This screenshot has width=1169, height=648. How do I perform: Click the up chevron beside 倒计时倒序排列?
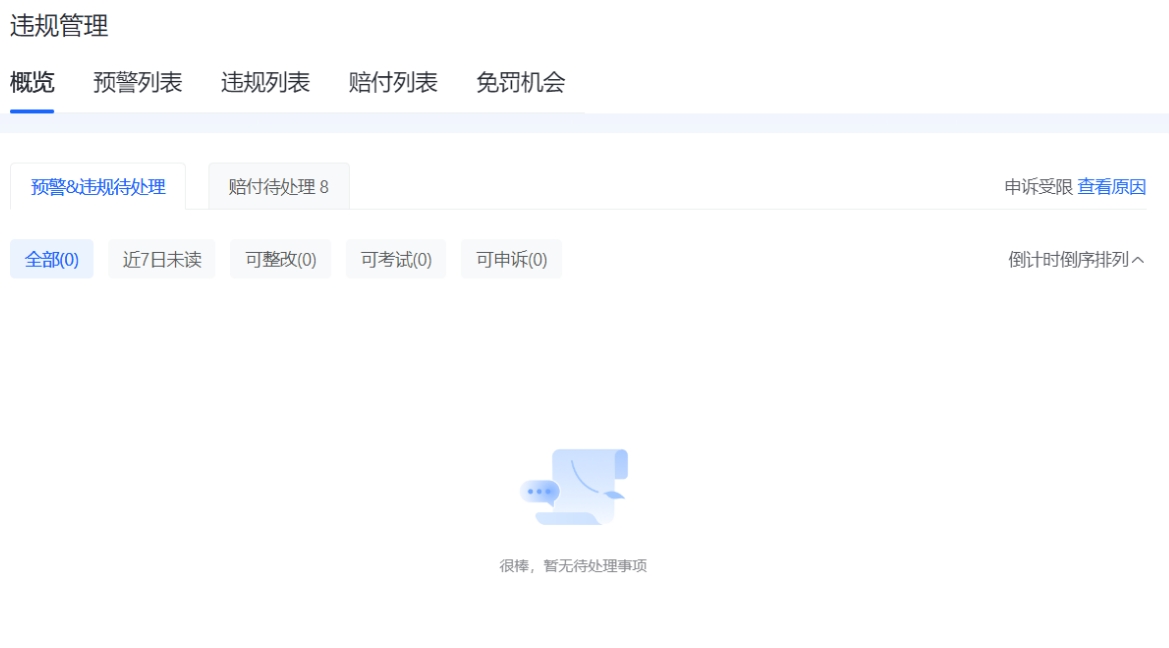1137,260
